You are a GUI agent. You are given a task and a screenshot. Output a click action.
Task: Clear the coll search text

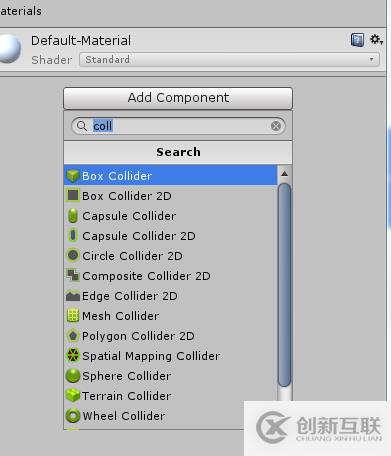click(276, 126)
